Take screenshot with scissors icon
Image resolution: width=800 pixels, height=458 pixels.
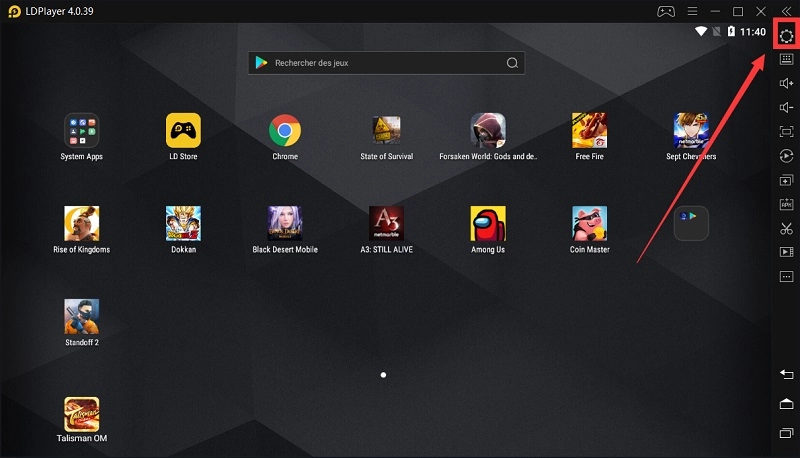click(786, 228)
